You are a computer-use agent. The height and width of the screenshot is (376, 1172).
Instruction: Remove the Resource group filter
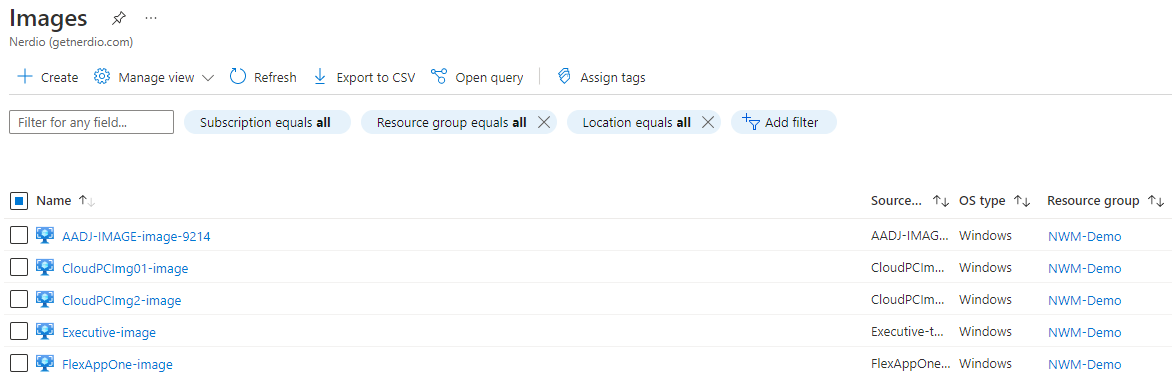tap(543, 123)
